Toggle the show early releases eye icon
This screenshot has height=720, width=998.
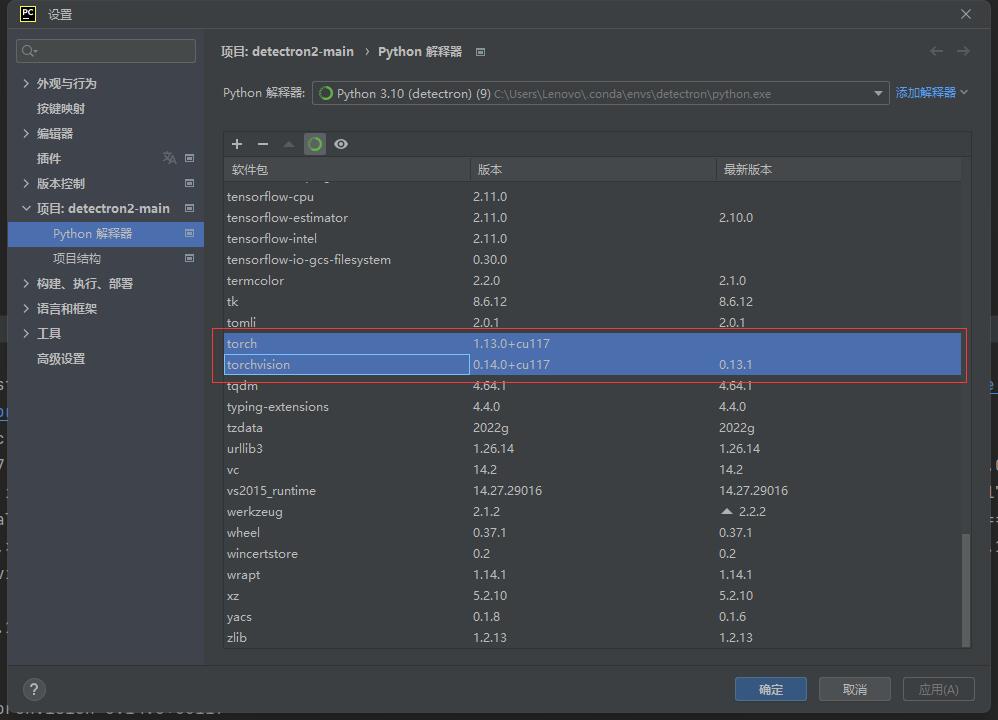point(341,144)
